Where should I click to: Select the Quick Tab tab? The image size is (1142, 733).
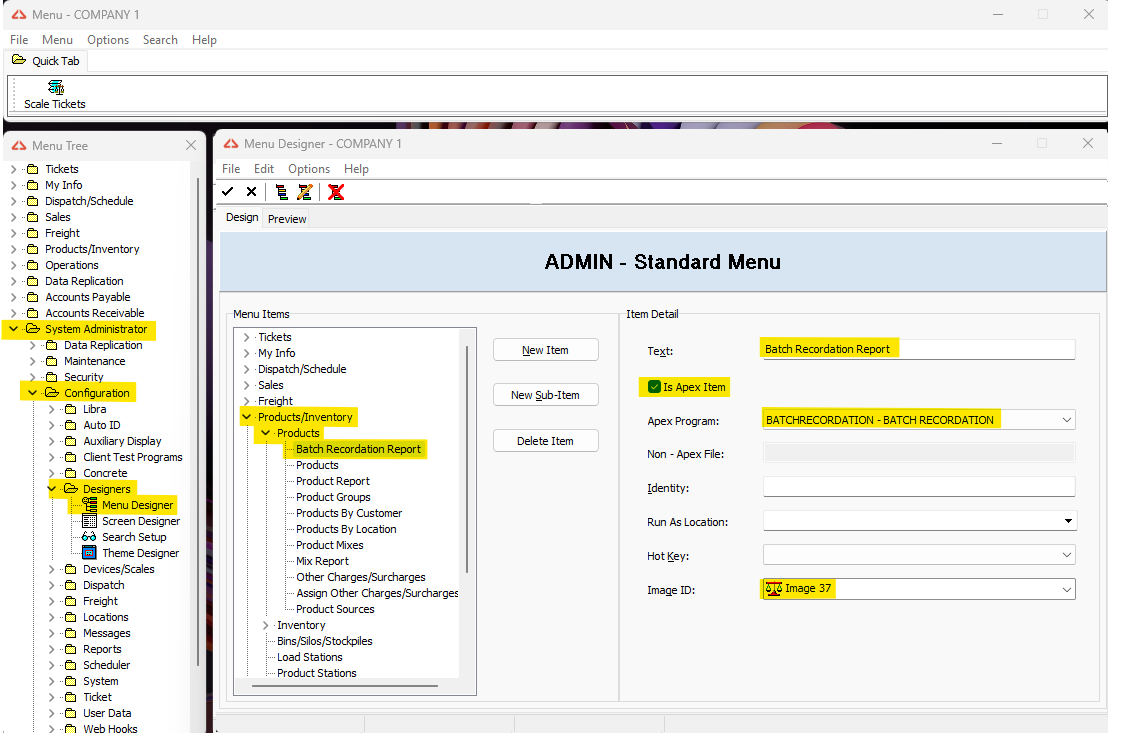pos(47,61)
